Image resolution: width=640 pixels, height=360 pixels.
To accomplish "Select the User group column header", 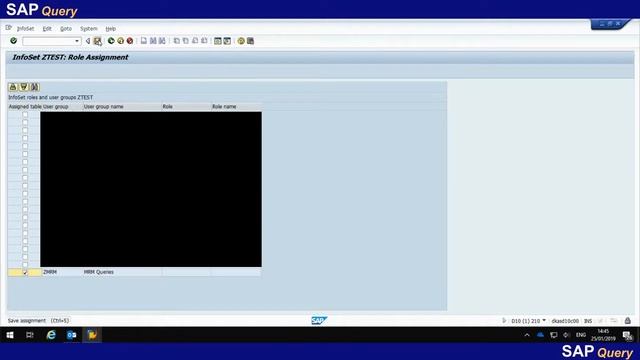I will pyautogui.click(x=62, y=107).
